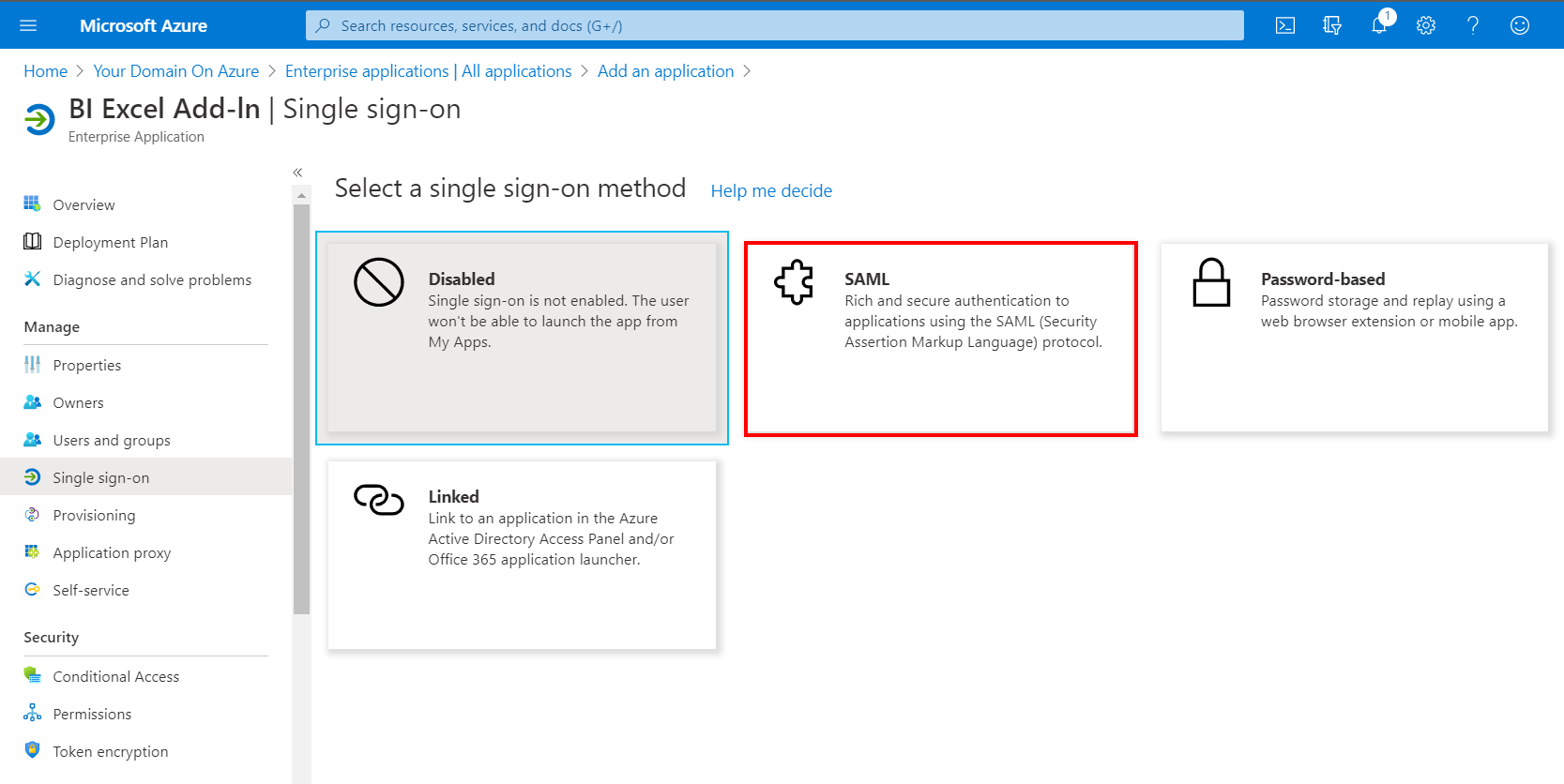Open Token encryption label

coord(111,751)
